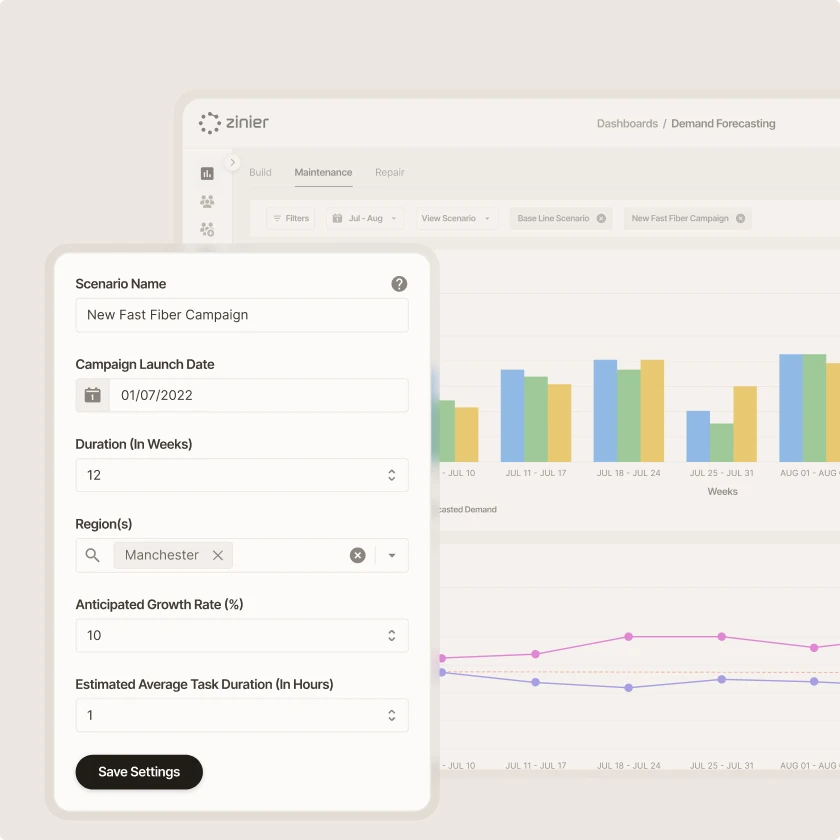Clear all selected regions
The image size is (840, 840).
coord(358,556)
